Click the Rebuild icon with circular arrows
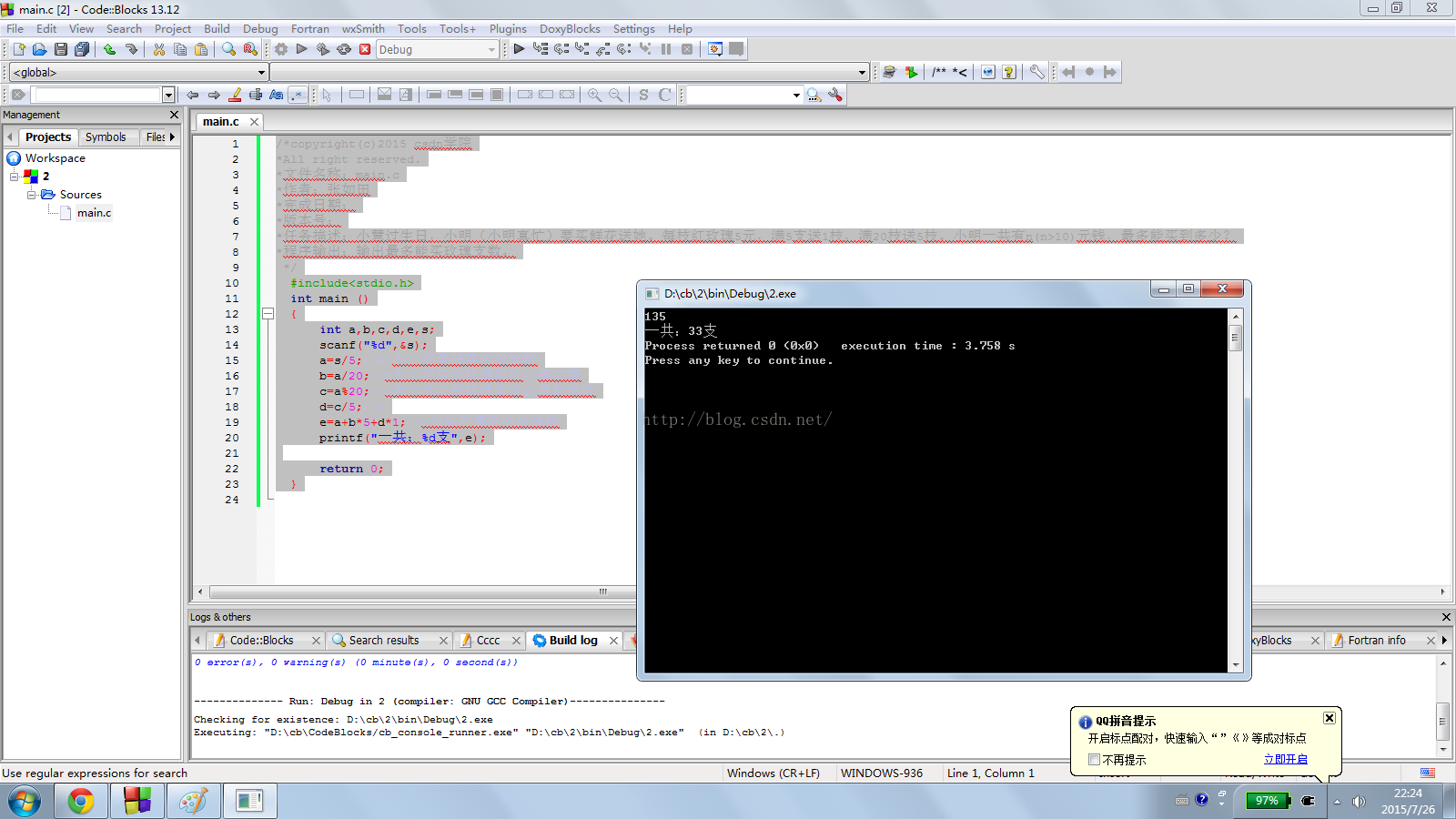 [344, 49]
